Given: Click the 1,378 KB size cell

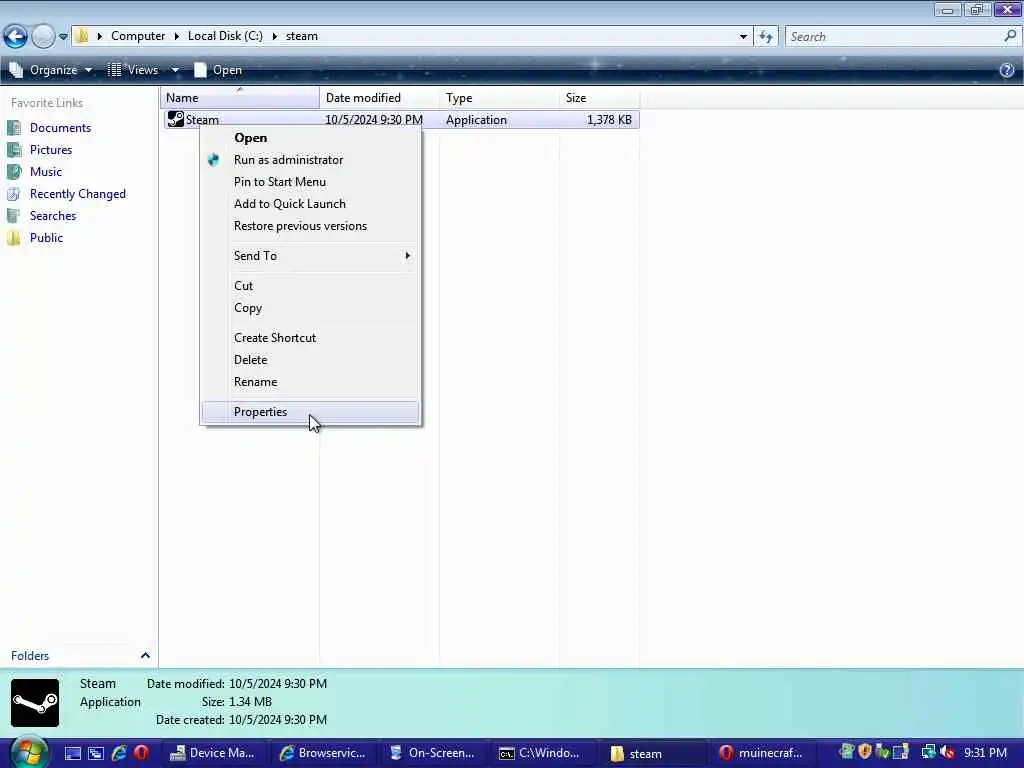Looking at the screenshot, I should 609,120.
